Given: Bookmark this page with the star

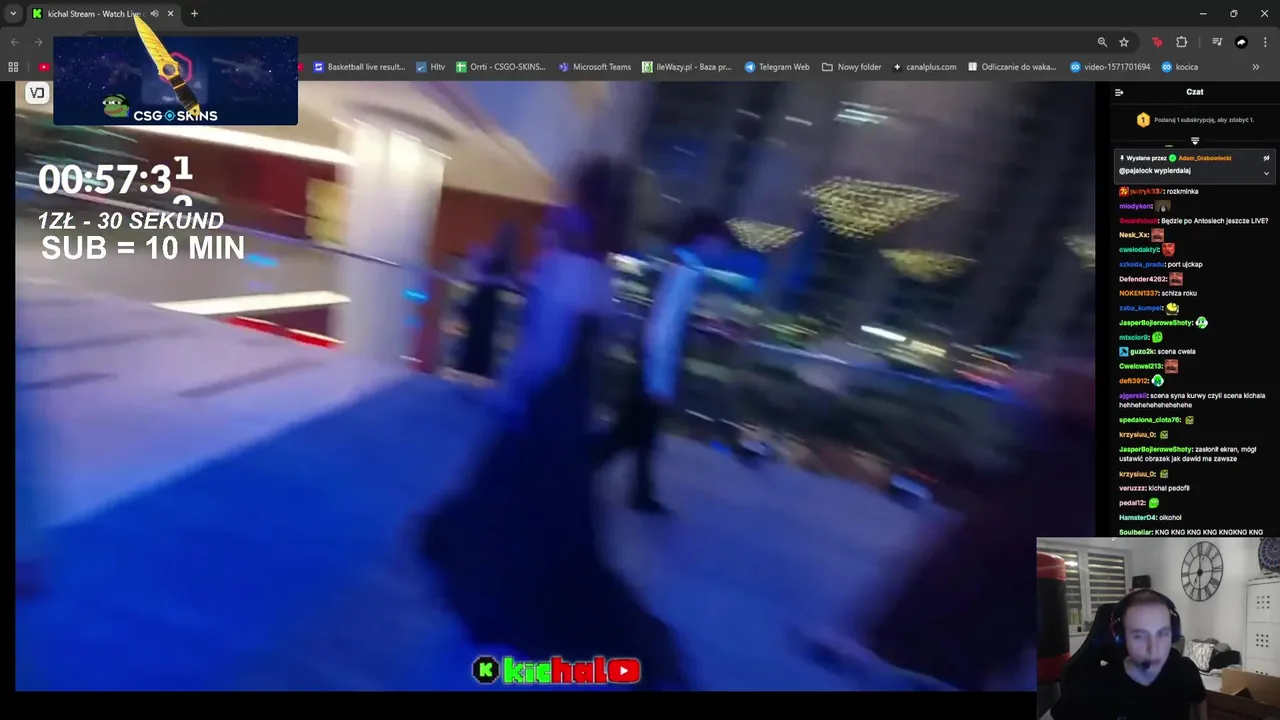Looking at the screenshot, I should coord(1124,42).
